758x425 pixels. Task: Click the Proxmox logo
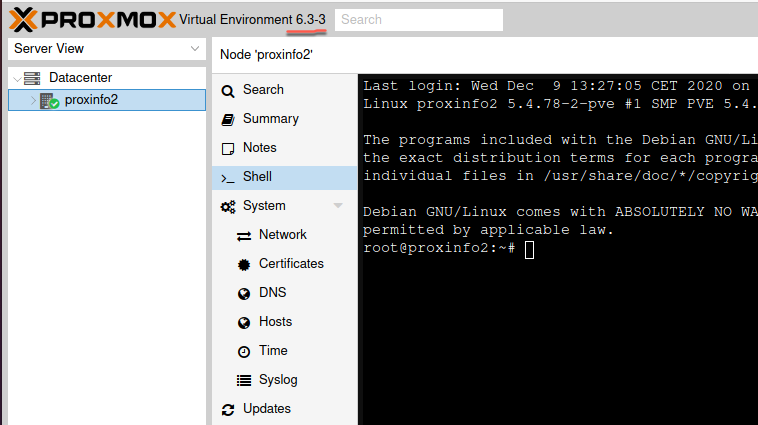(92, 20)
